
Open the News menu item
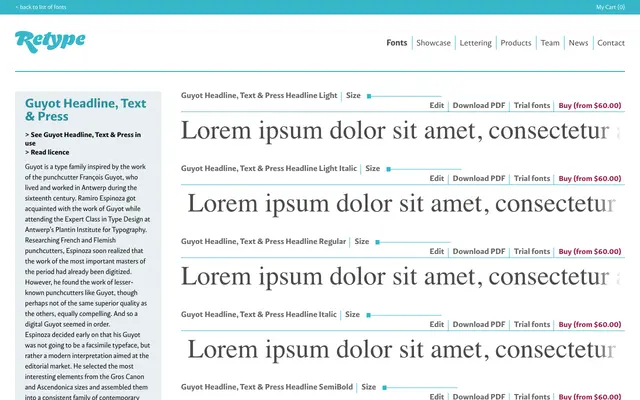578,43
